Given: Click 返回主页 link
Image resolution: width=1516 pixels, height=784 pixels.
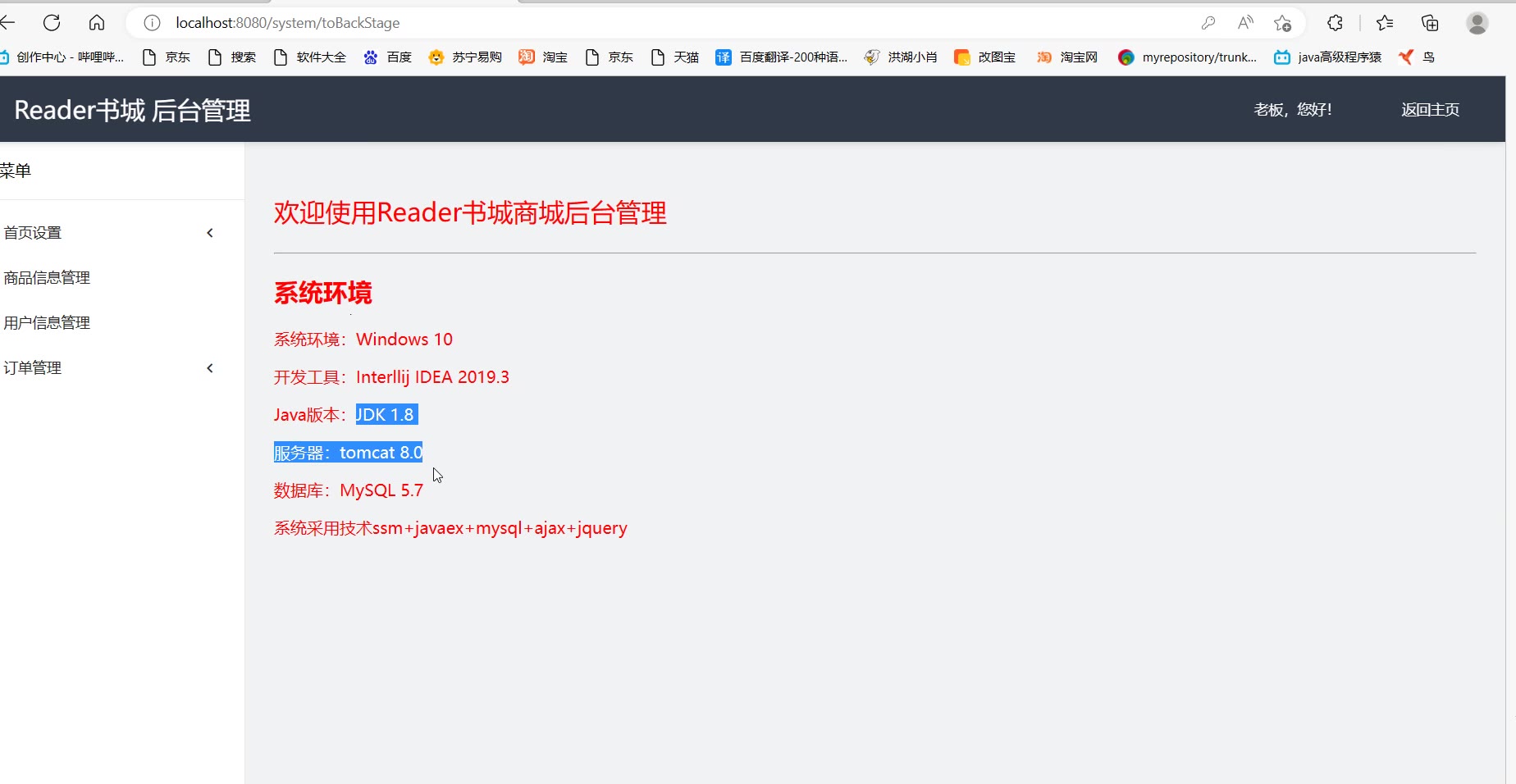Looking at the screenshot, I should click(x=1431, y=110).
